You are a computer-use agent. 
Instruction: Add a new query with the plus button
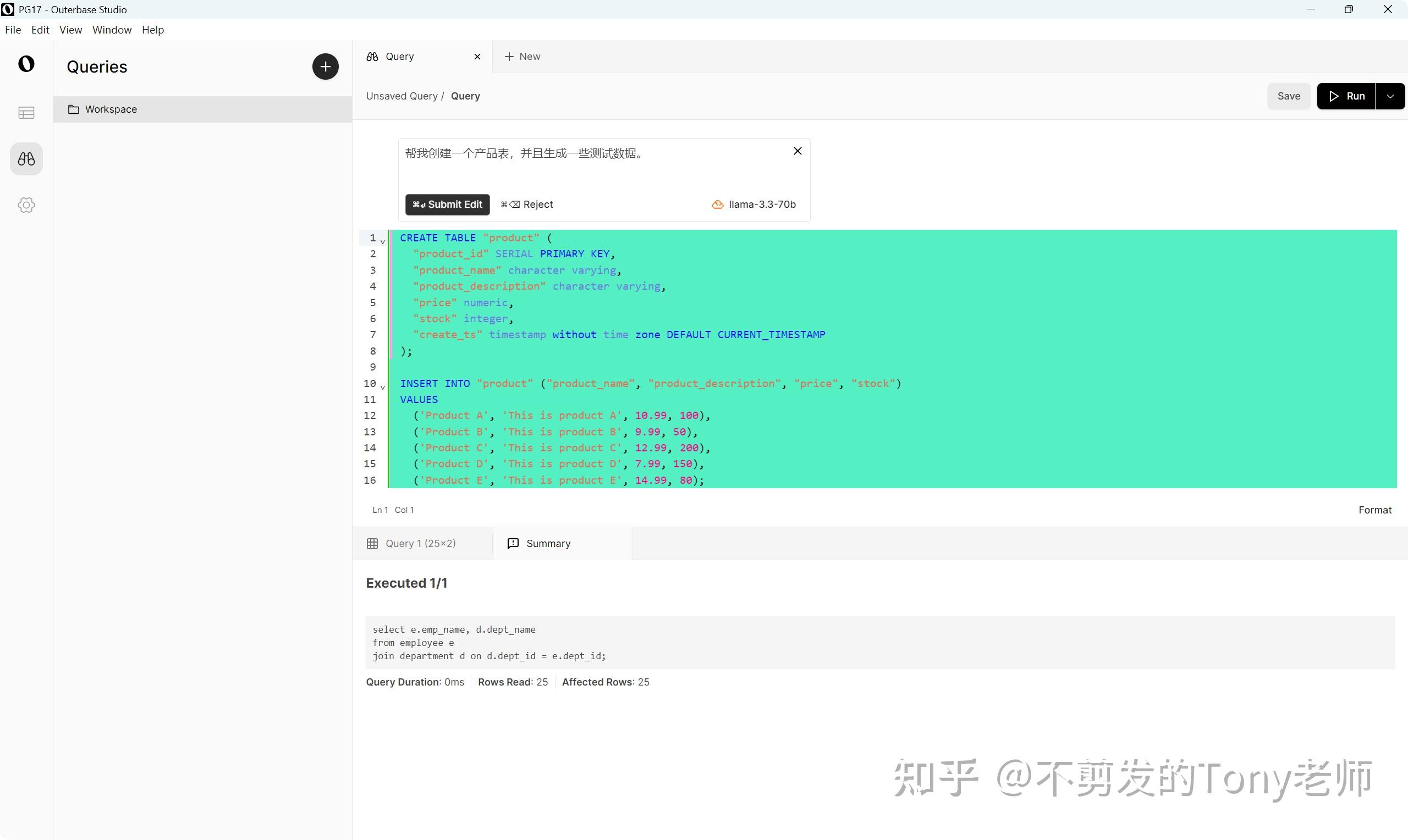(325, 67)
